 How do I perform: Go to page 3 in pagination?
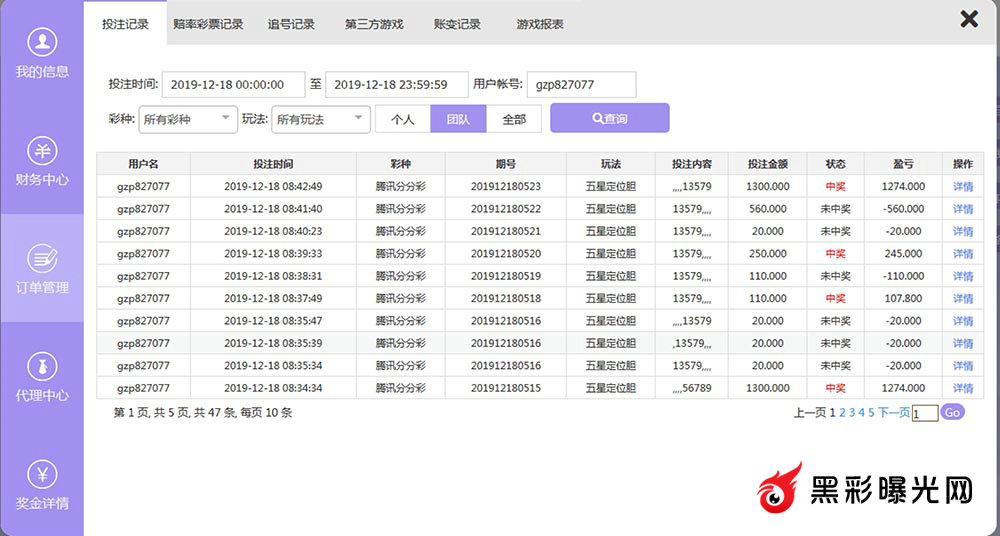tap(851, 412)
